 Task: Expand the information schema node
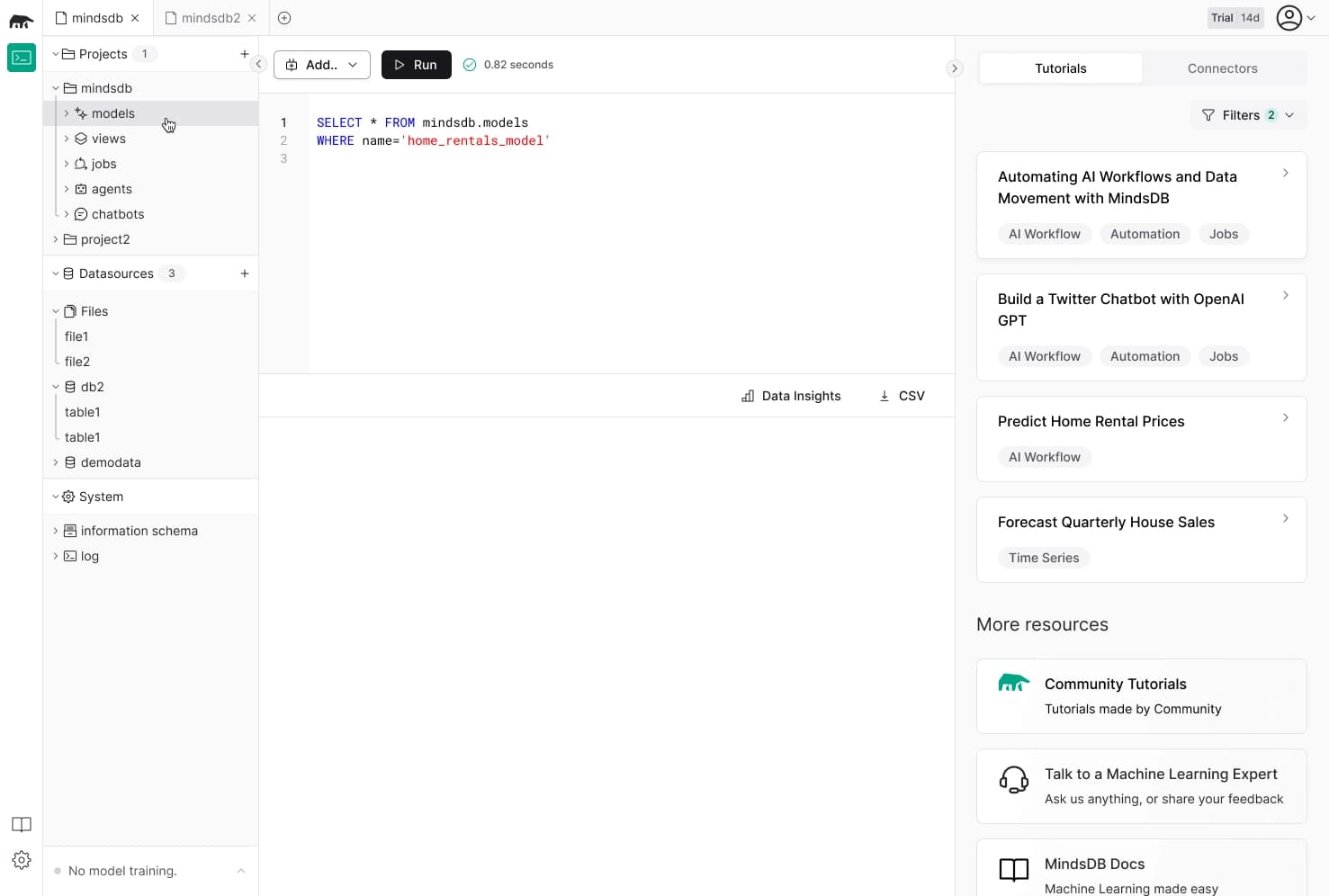pos(55,531)
